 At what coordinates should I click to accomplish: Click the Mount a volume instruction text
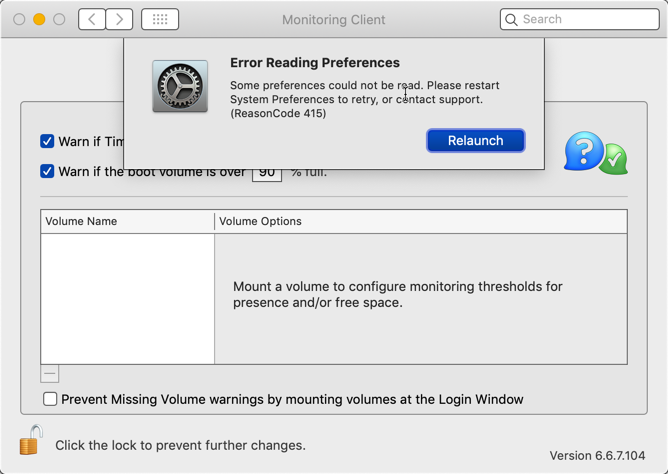click(x=397, y=294)
